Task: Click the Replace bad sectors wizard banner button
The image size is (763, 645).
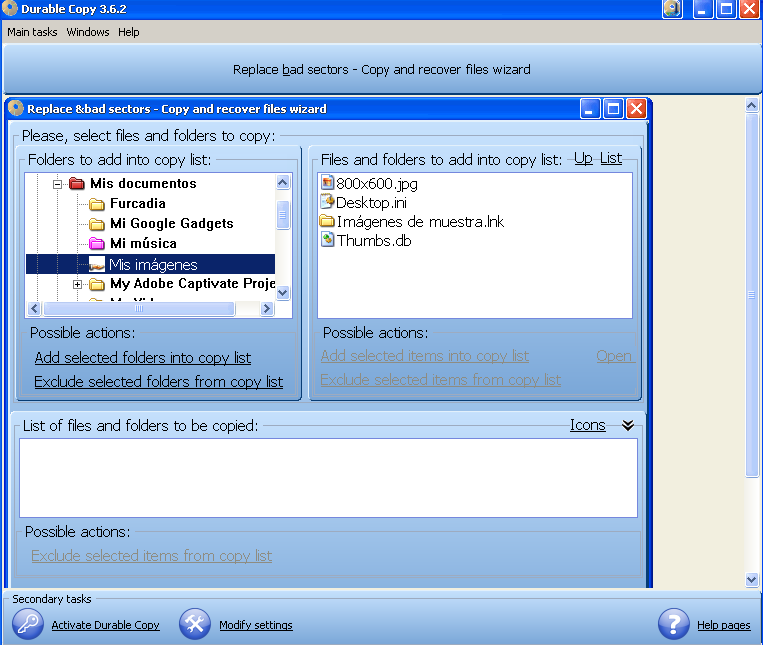Action: click(x=382, y=70)
